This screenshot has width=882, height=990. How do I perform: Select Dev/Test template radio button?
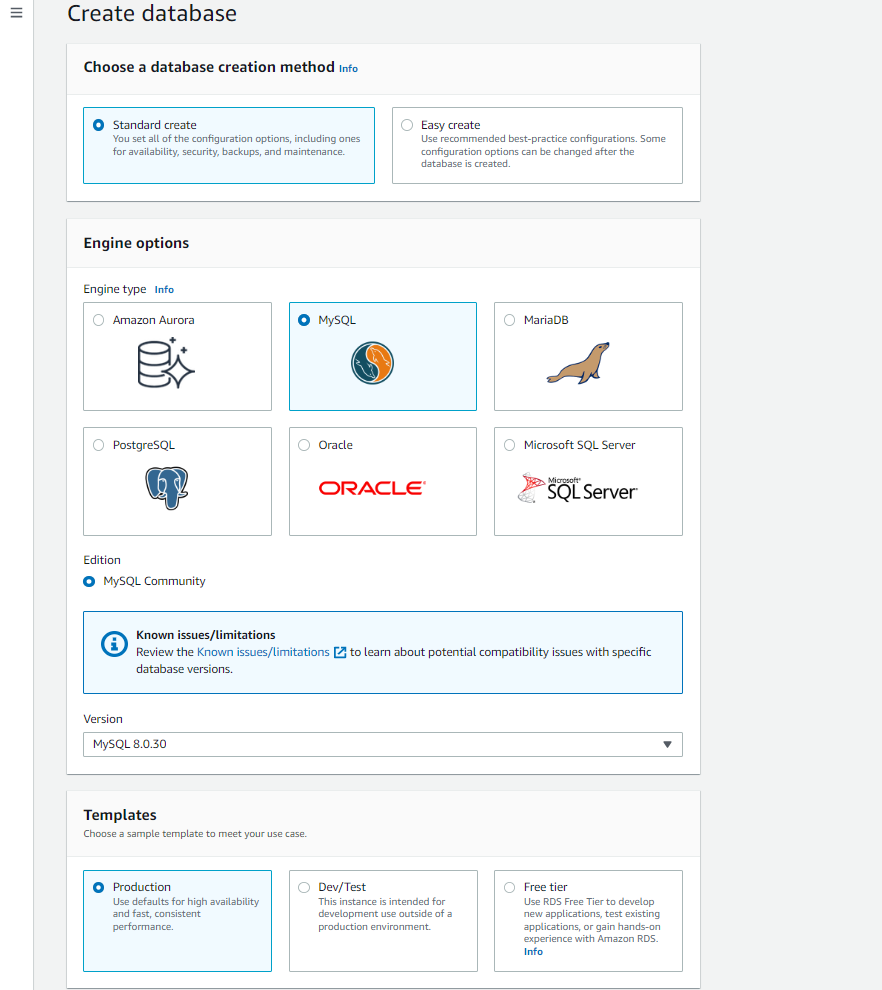304,887
